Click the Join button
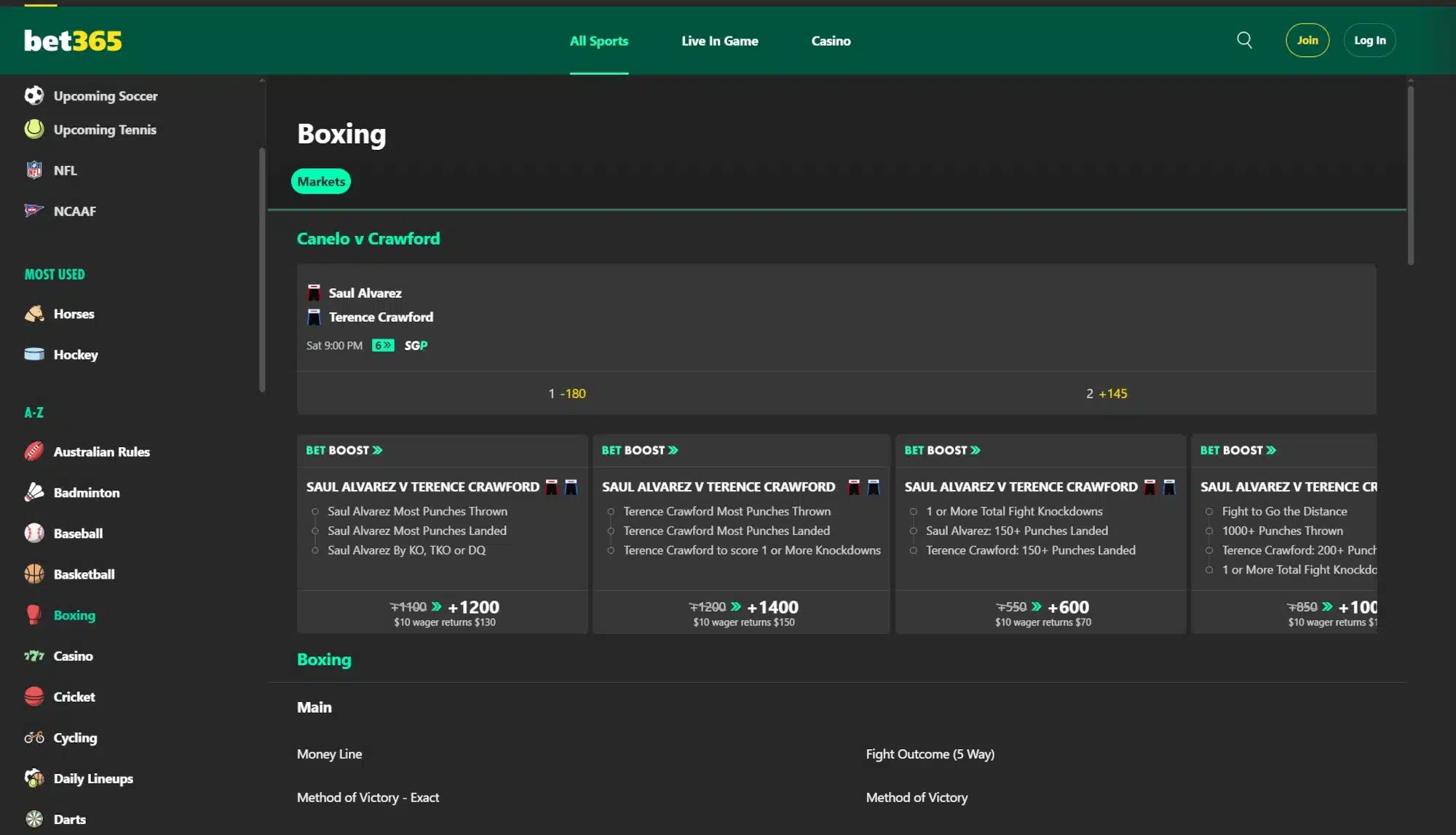 (x=1307, y=40)
